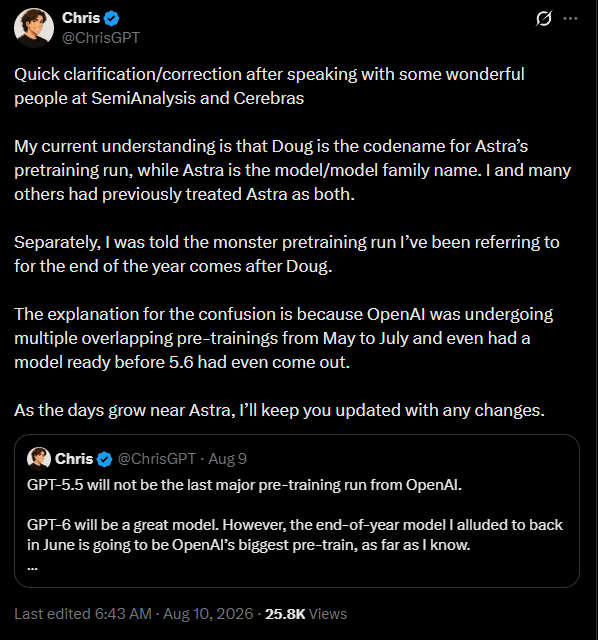Open the small avatar in the quoted post

click(39, 458)
